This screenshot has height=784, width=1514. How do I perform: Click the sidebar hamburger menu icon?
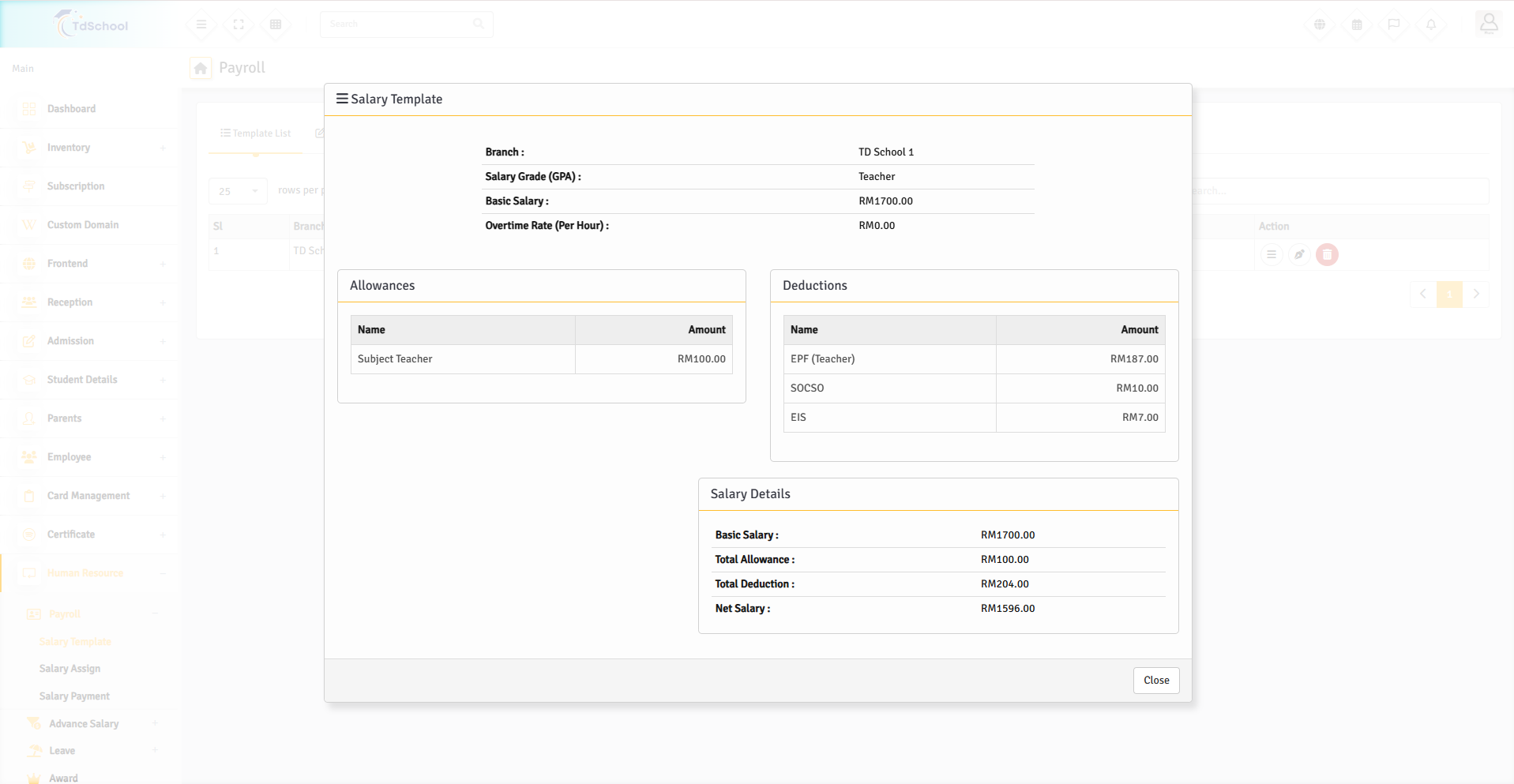click(201, 24)
